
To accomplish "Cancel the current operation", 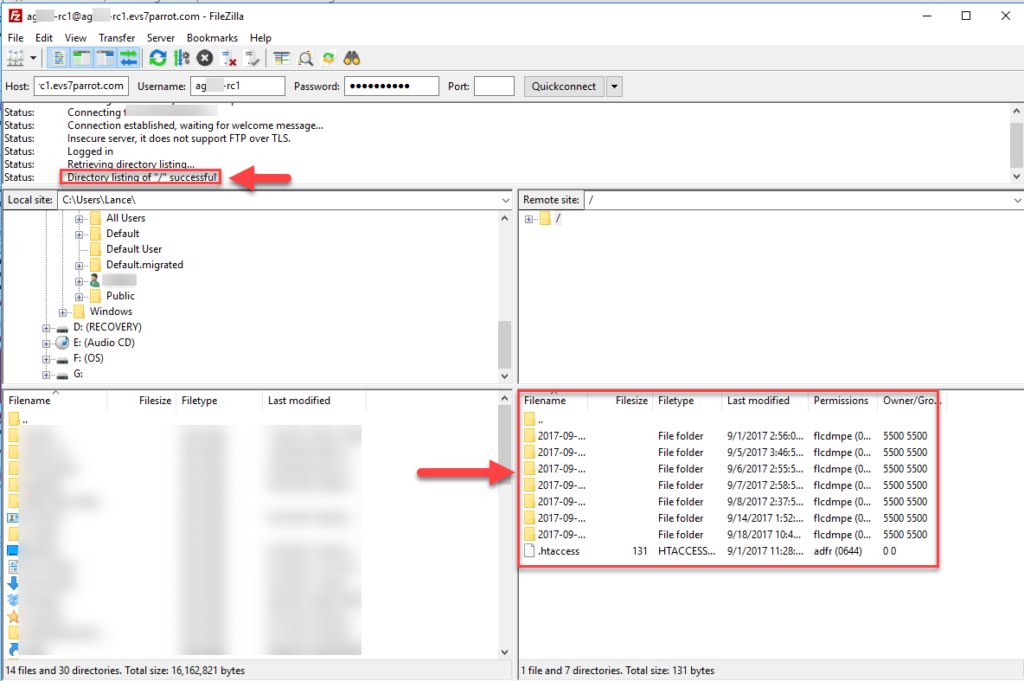I will pyautogui.click(x=205, y=59).
